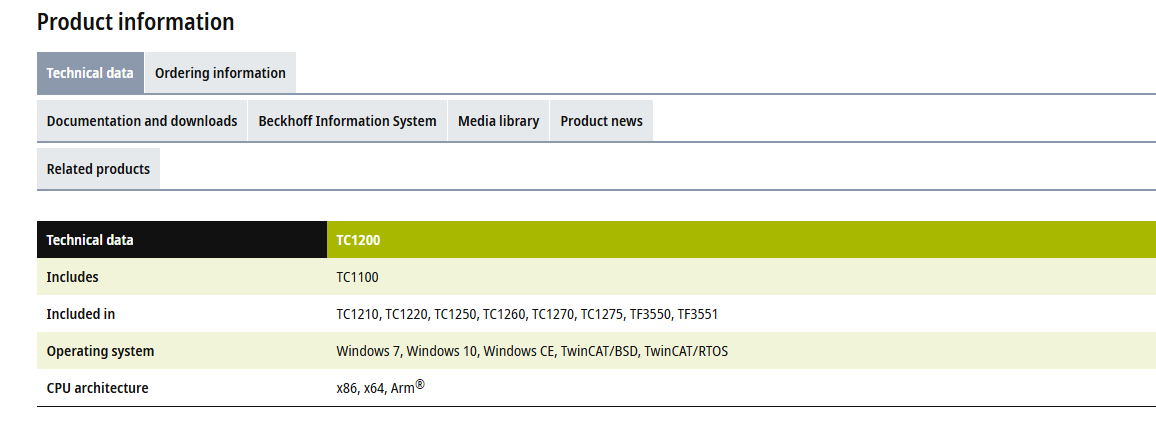Click the Product information heading
Screen dimensions: 1156x428
click(x=136, y=22)
